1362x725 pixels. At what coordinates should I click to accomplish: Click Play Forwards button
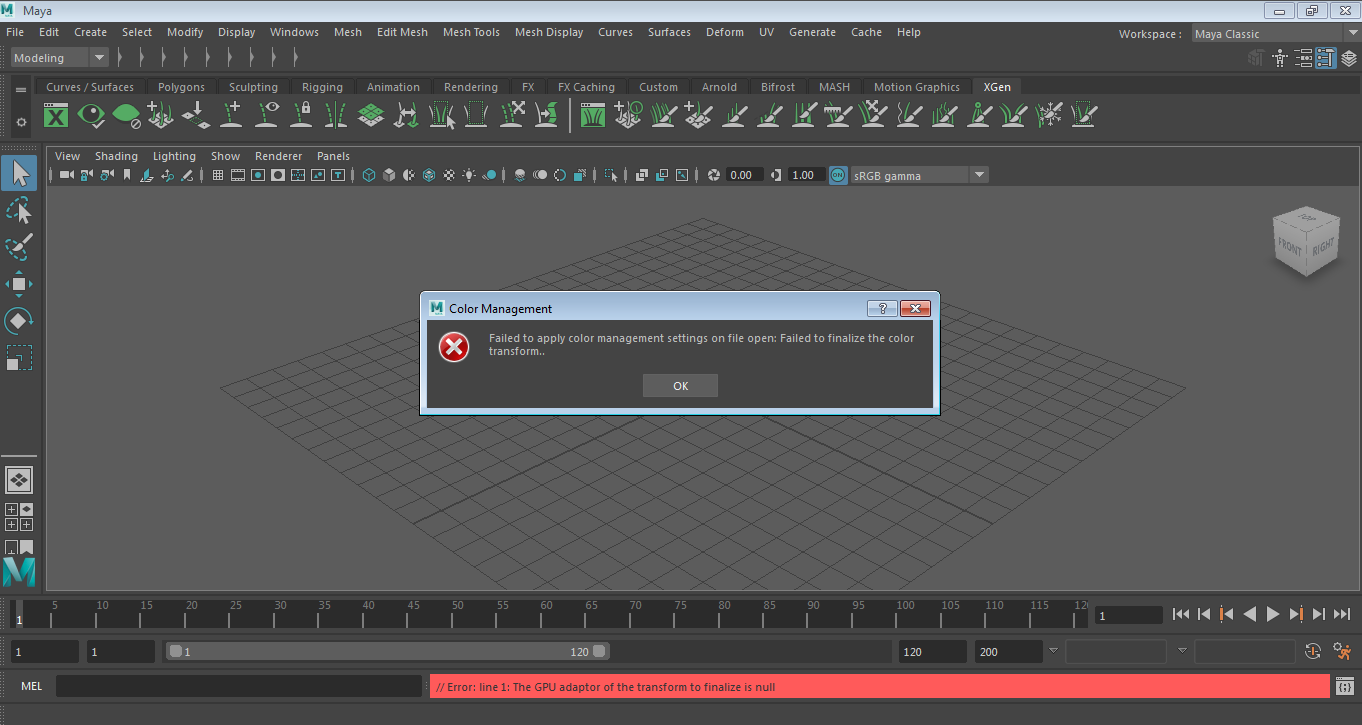[1273, 614]
